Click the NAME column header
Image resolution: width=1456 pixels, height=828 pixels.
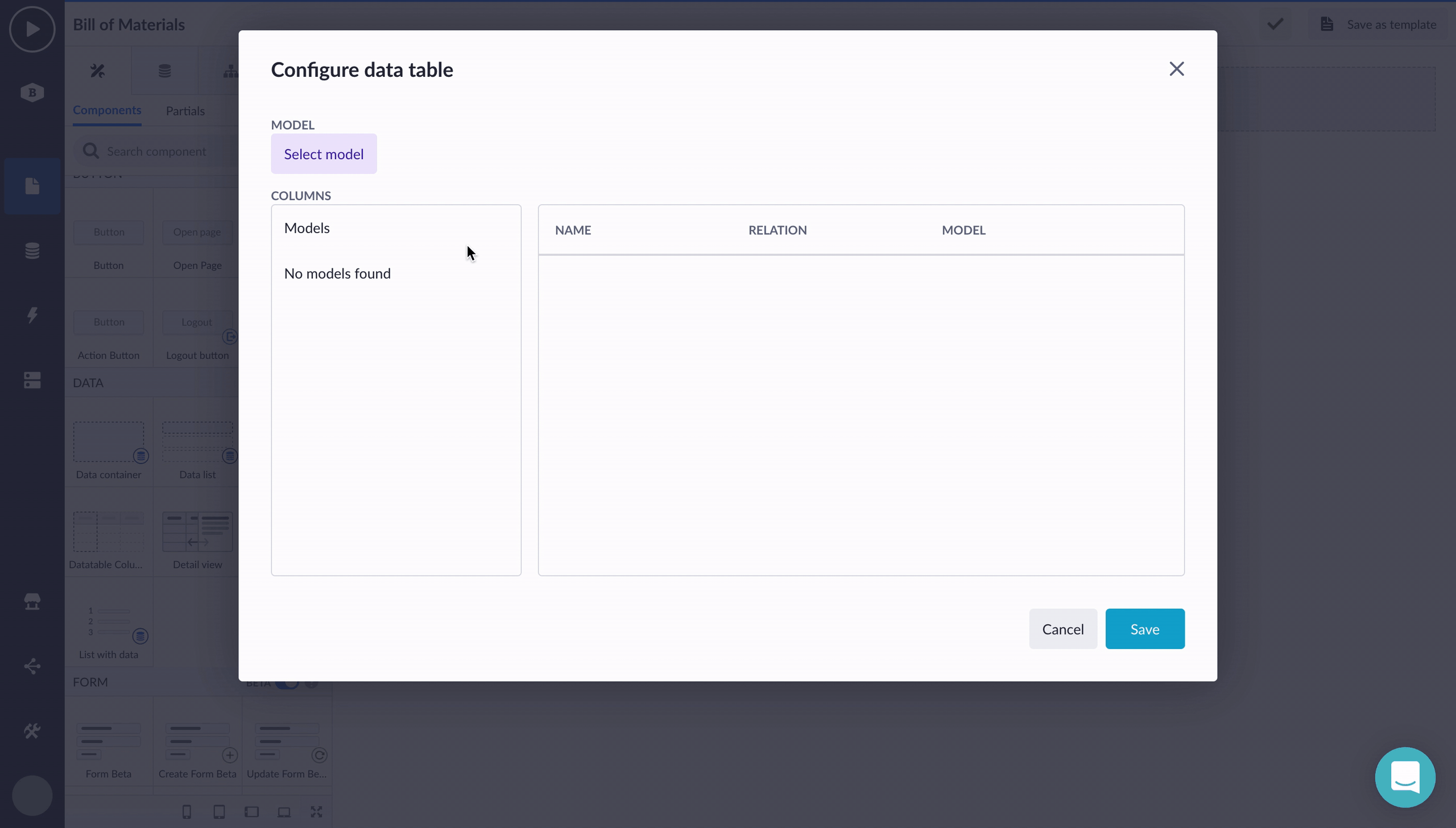click(573, 230)
